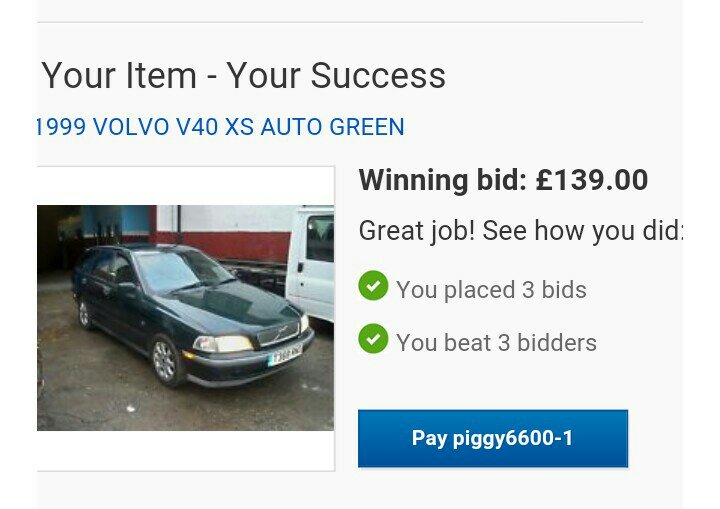This screenshot has width=720, height=509.
Task: Open the green Volvo car photo
Action: [x=186, y=318]
